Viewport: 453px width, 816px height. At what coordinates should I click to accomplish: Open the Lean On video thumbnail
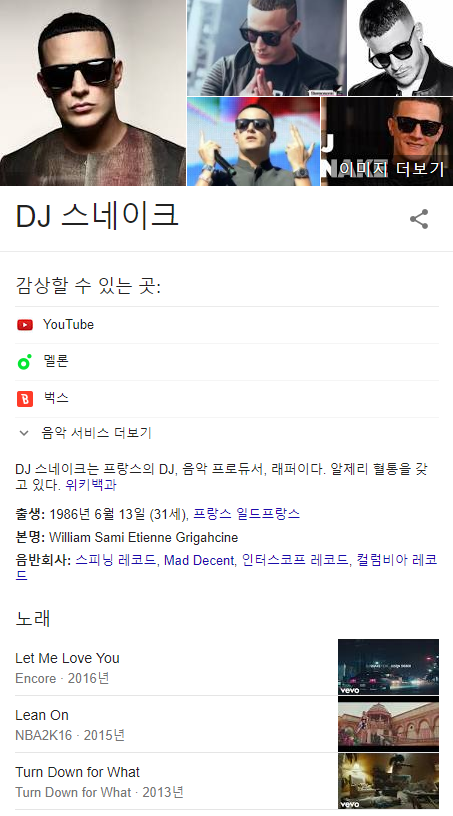coord(388,724)
